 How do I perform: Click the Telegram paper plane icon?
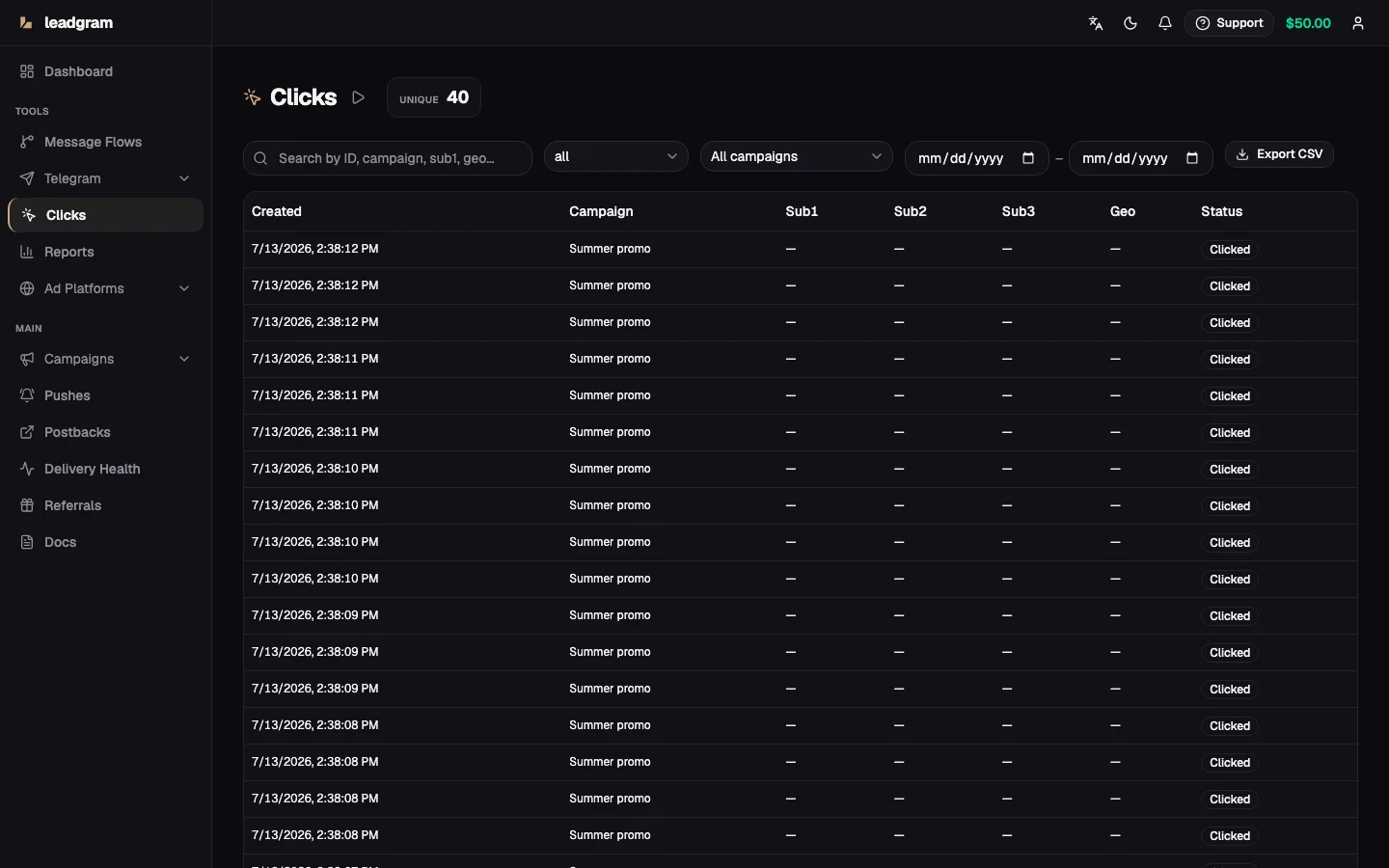[x=27, y=178]
